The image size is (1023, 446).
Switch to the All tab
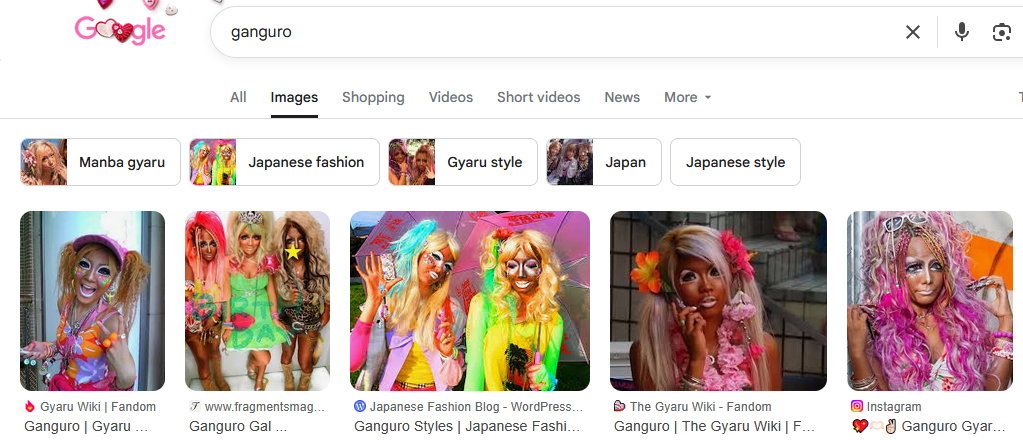(x=238, y=97)
